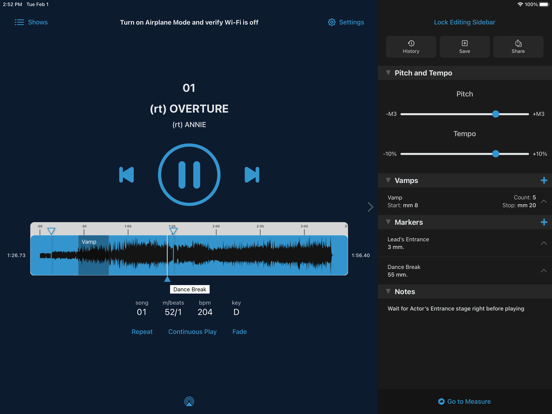Add a new marker
This screenshot has width=552, height=414.
544,222
